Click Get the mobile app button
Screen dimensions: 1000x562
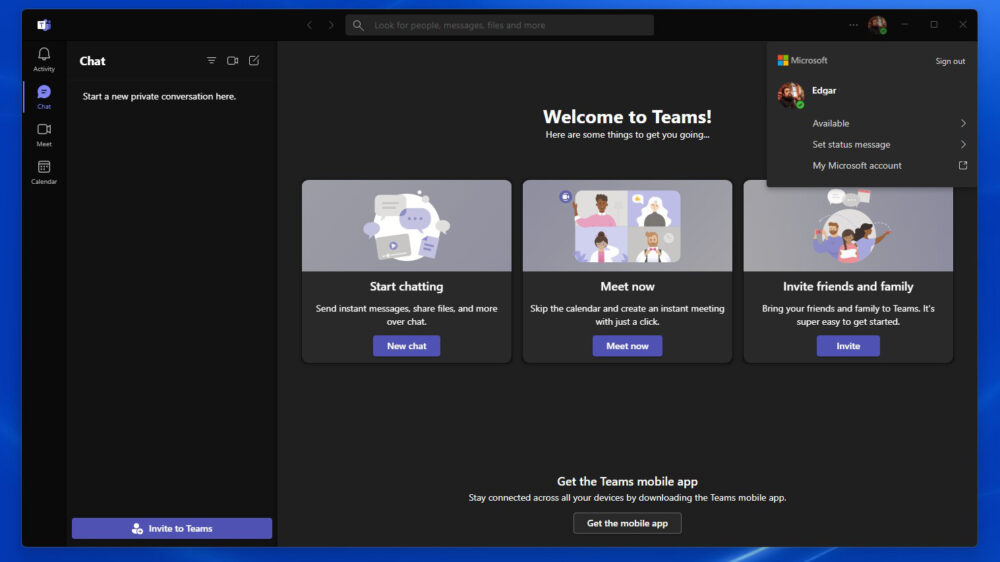tap(627, 523)
